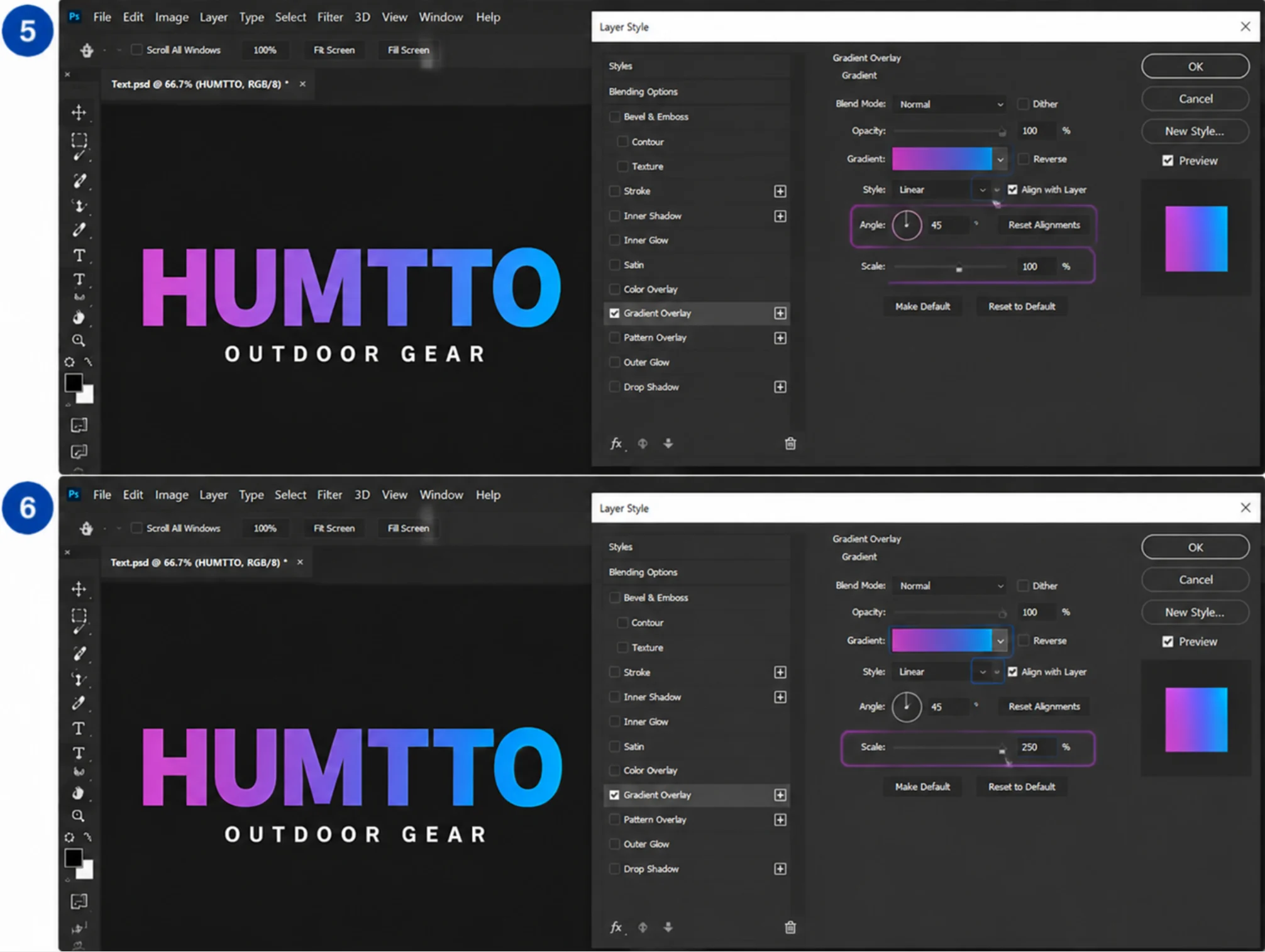
Task: Click the angle dial in upper Layer Style dialog
Action: coord(907,224)
